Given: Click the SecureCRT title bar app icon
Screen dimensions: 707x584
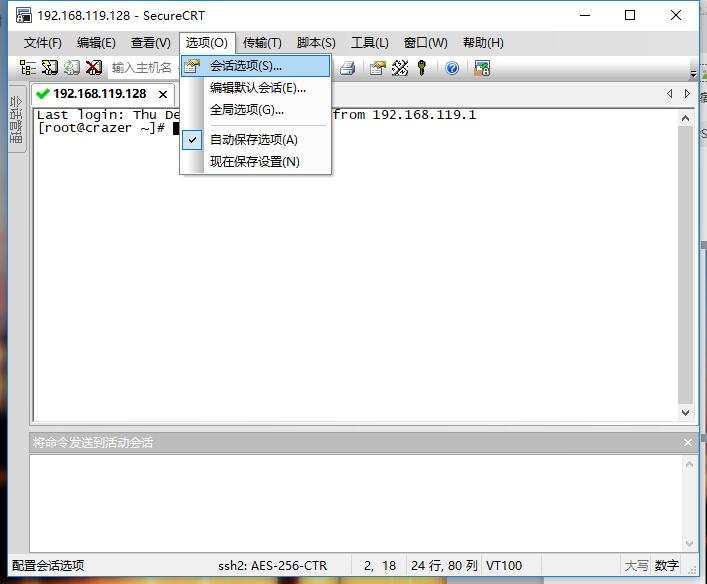Looking at the screenshot, I should point(24,15).
